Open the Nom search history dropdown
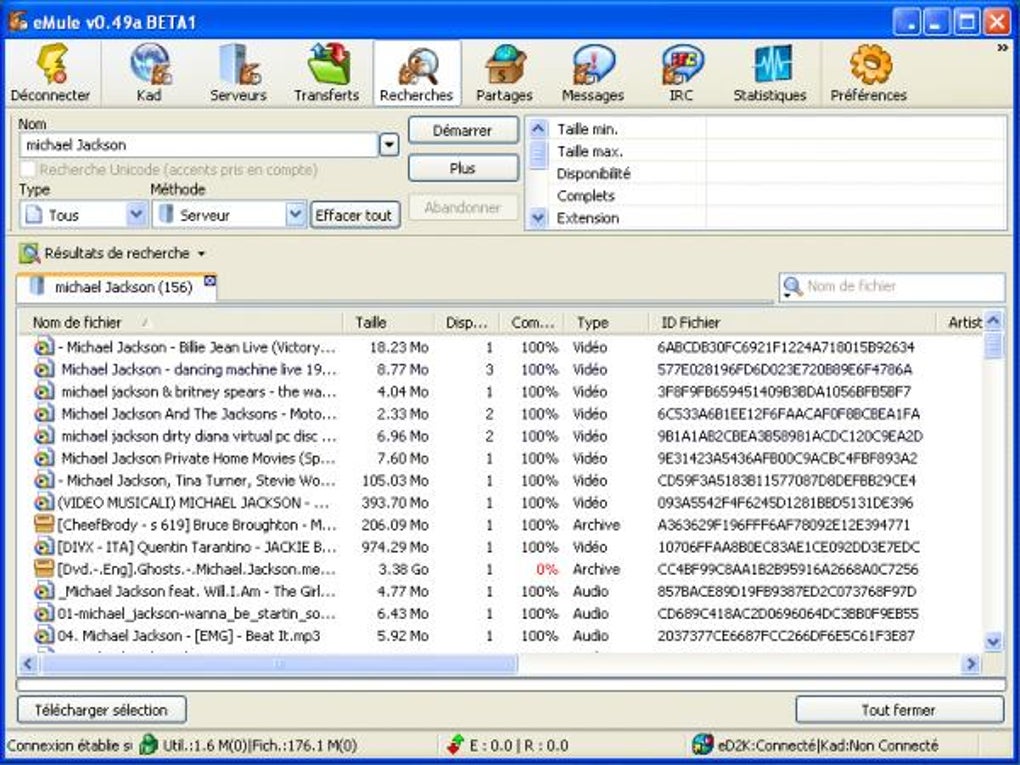Viewport: 1020px width, 765px height. point(389,144)
